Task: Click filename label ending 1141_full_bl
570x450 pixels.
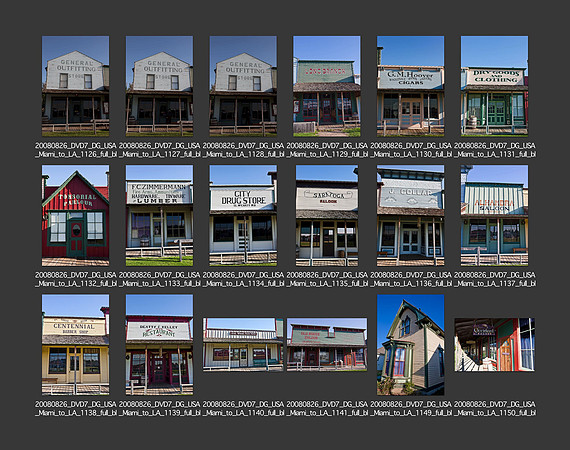Action: pos(327,409)
